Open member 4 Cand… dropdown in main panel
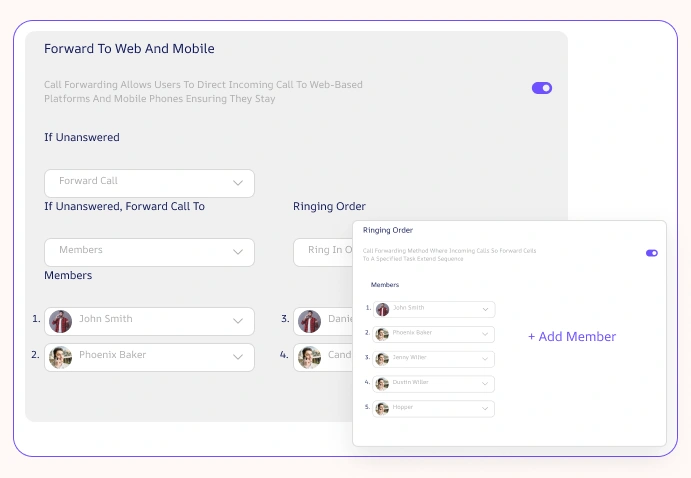 click(323, 357)
